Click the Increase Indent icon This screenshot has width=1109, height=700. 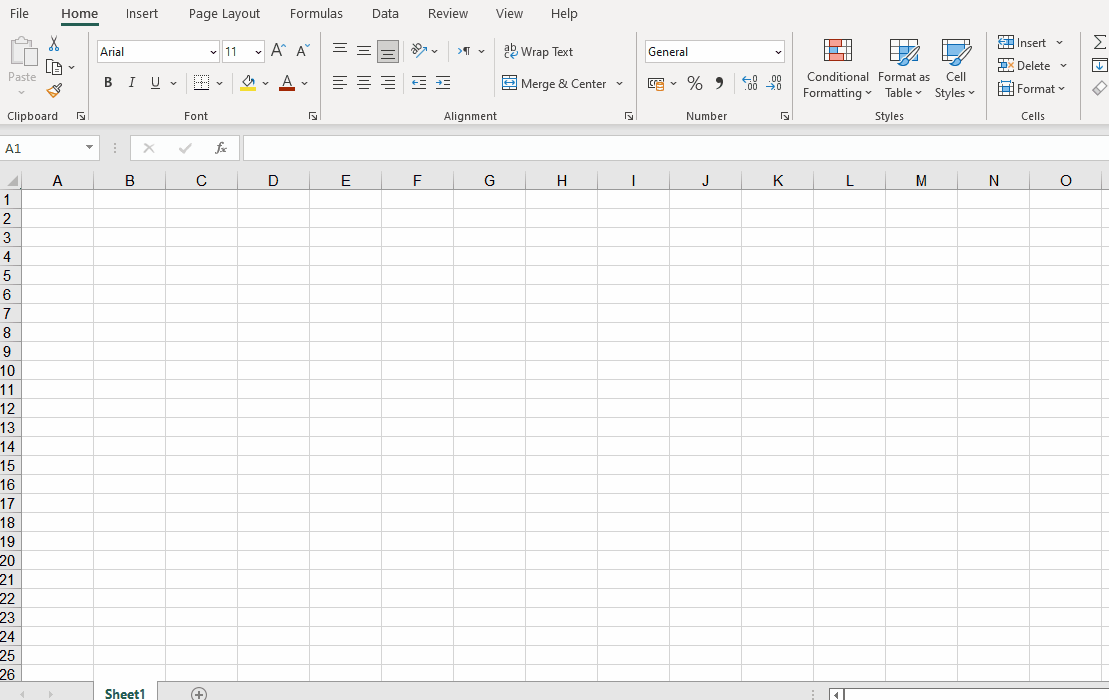(x=443, y=83)
